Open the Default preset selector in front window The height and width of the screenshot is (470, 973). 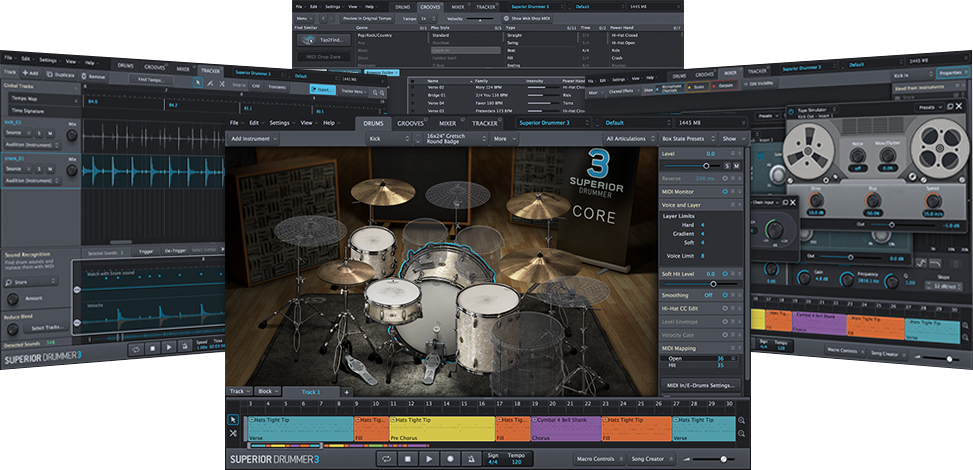[636, 123]
